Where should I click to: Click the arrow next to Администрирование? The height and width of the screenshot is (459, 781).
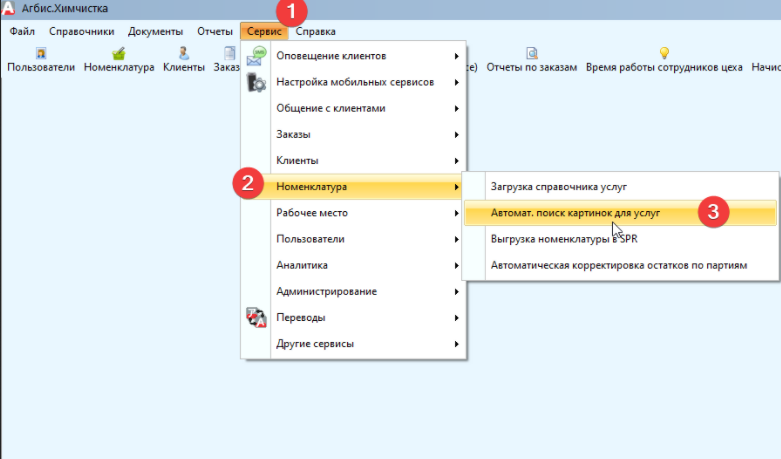[456, 292]
